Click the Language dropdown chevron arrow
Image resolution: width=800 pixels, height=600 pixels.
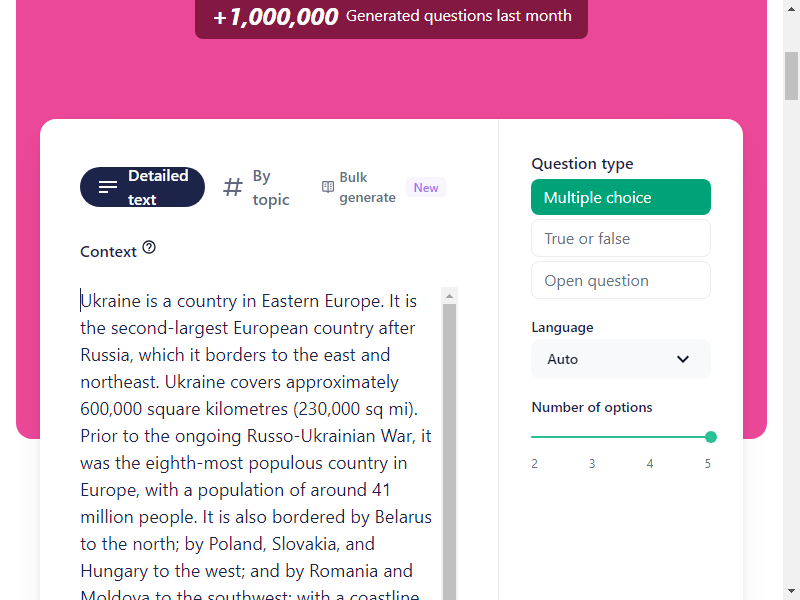(x=683, y=359)
